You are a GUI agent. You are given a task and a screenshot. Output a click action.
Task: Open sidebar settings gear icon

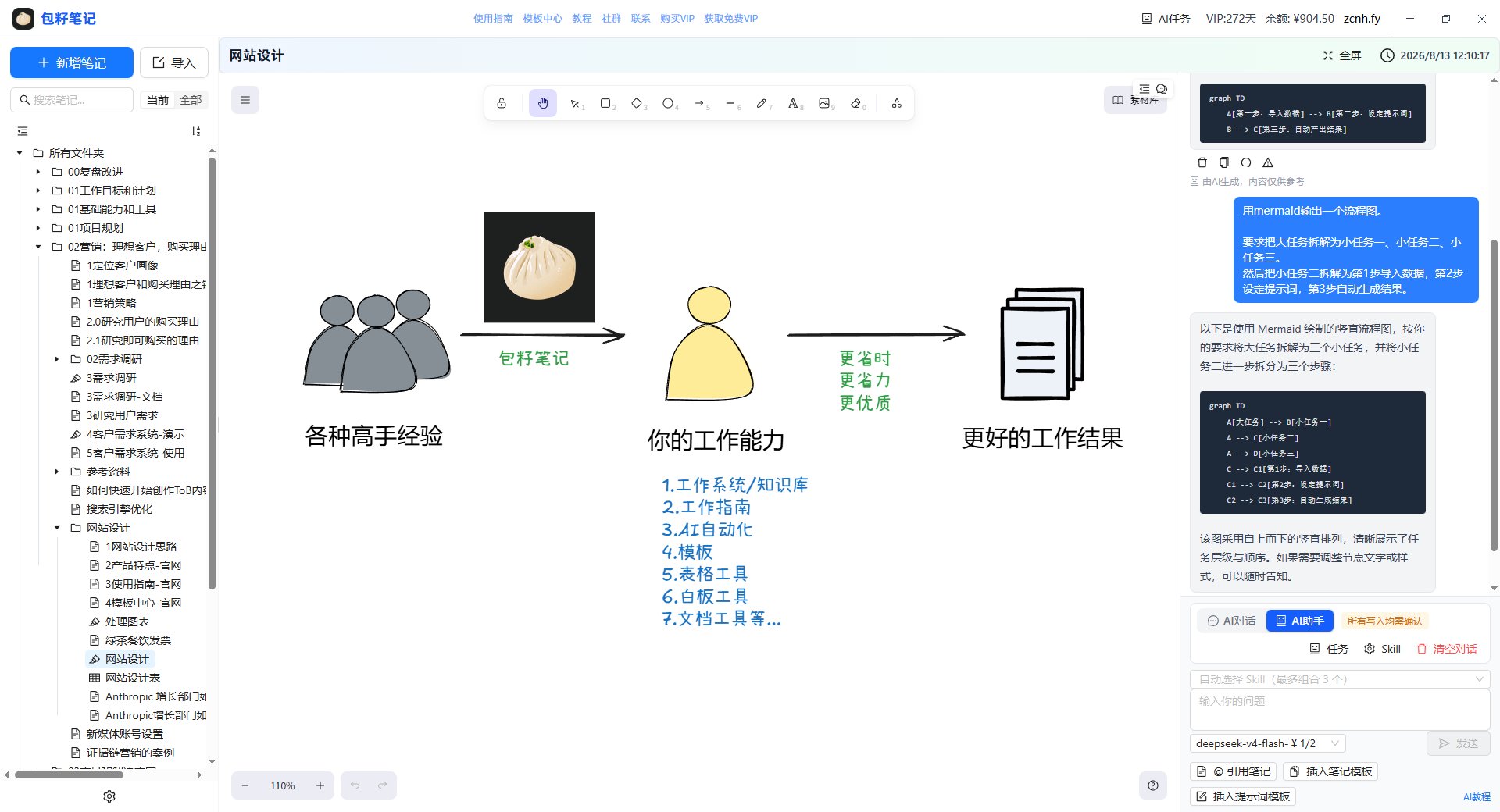coord(109,796)
